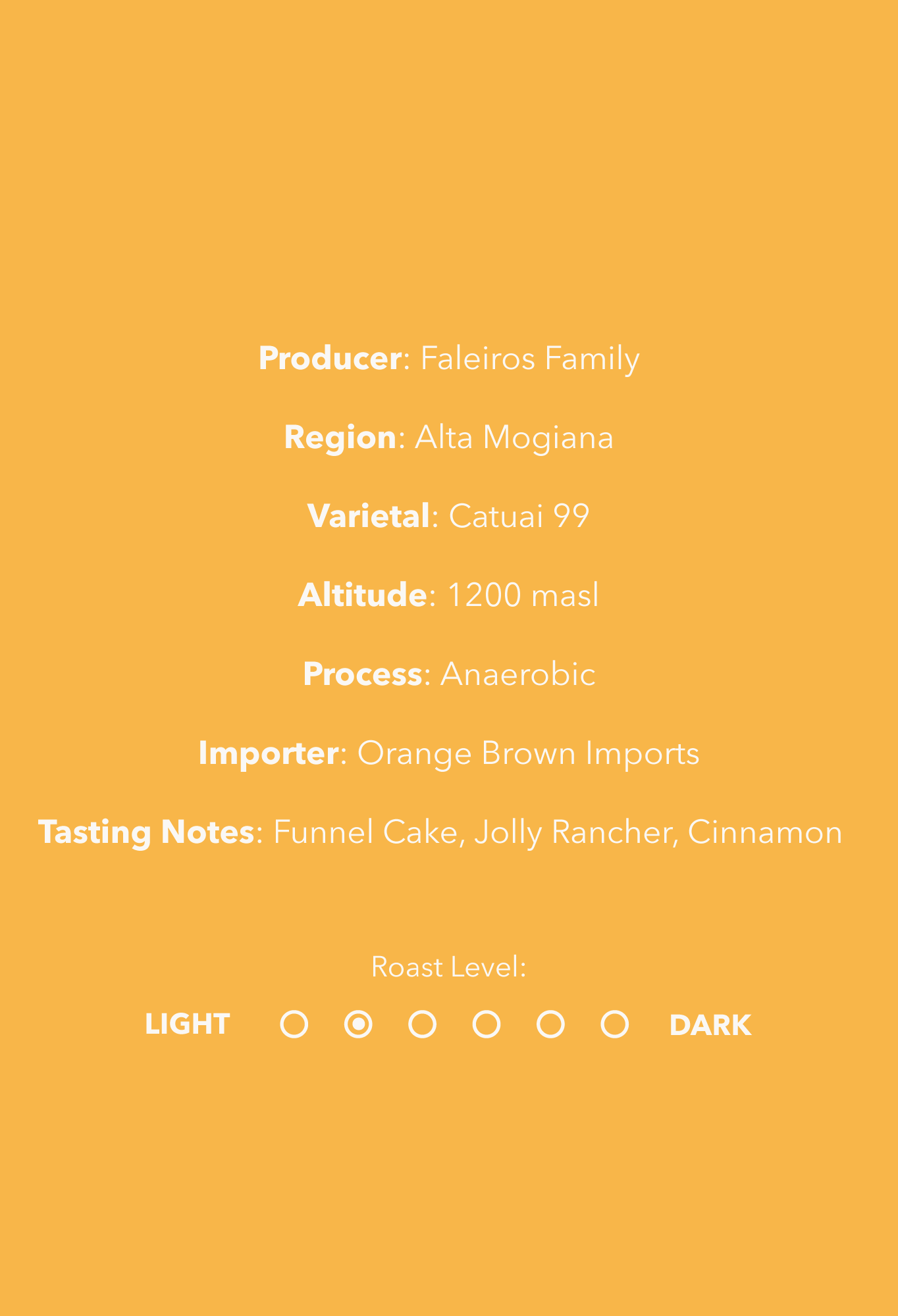Click the Catuai 99 text
This screenshot has width=898, height=1316.
point(518,516)
